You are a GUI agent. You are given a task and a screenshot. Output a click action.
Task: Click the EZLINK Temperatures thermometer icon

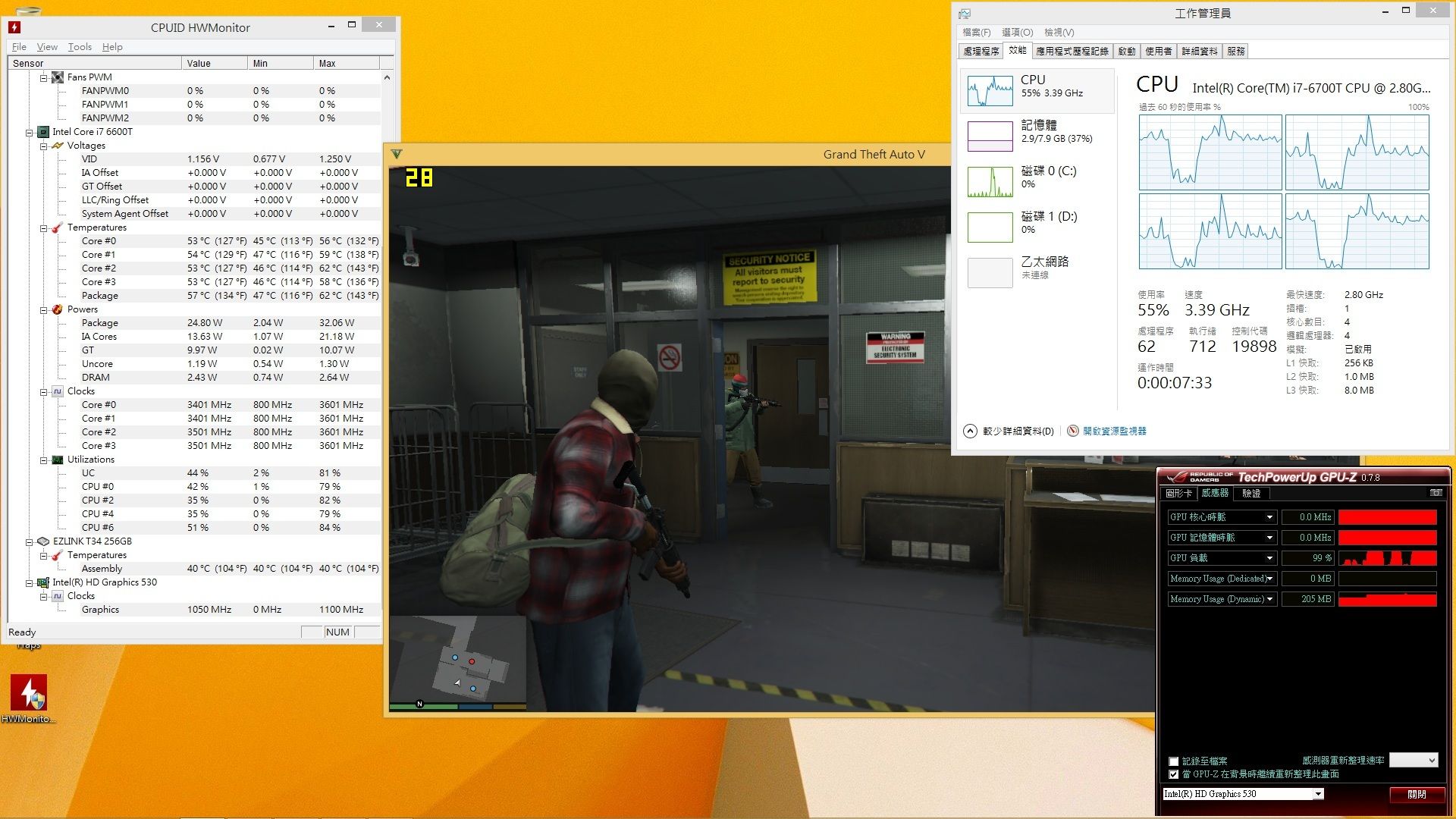point(58,555)
